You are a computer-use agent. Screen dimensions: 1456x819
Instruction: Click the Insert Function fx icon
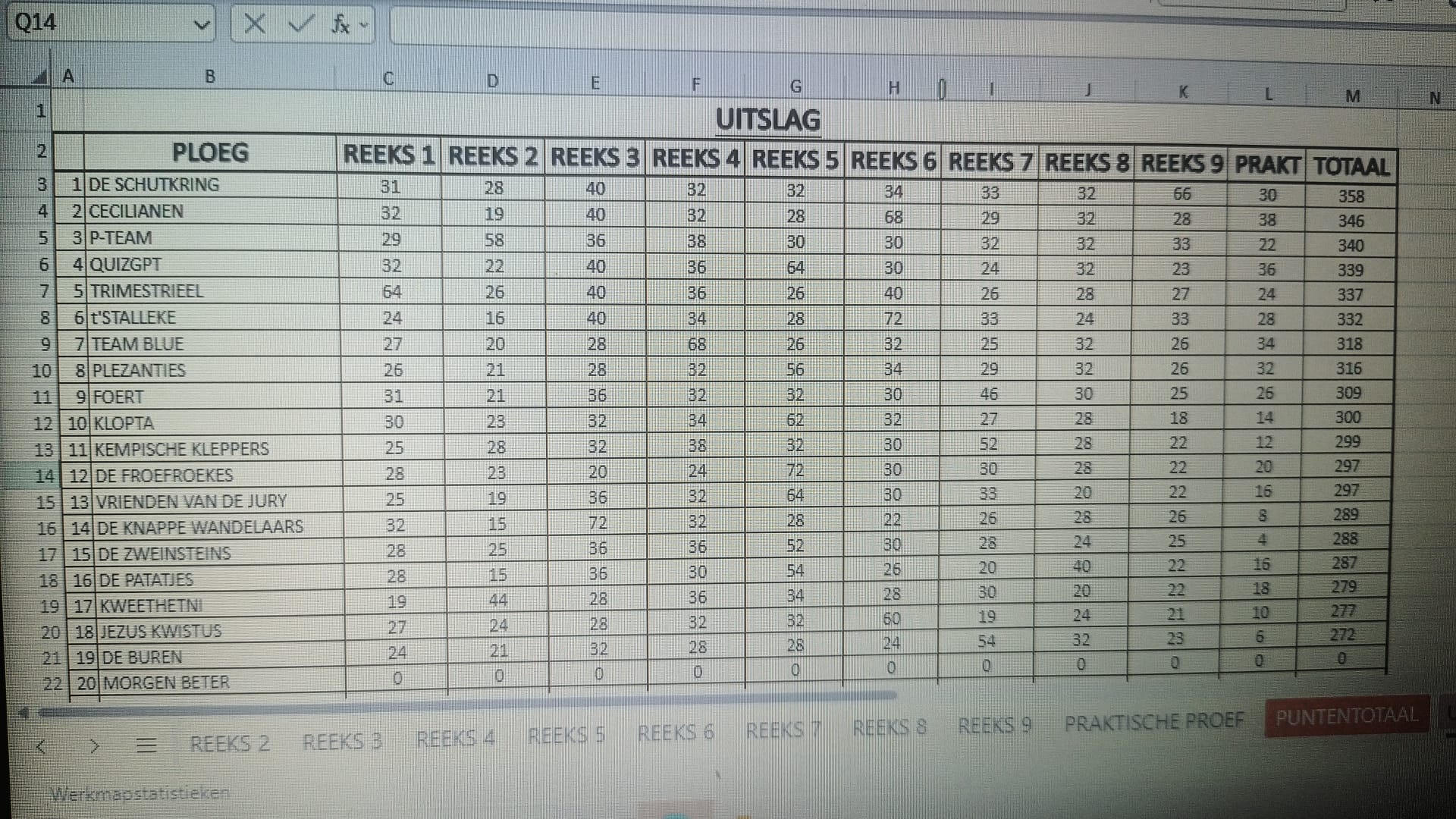[x=340, y=24]
